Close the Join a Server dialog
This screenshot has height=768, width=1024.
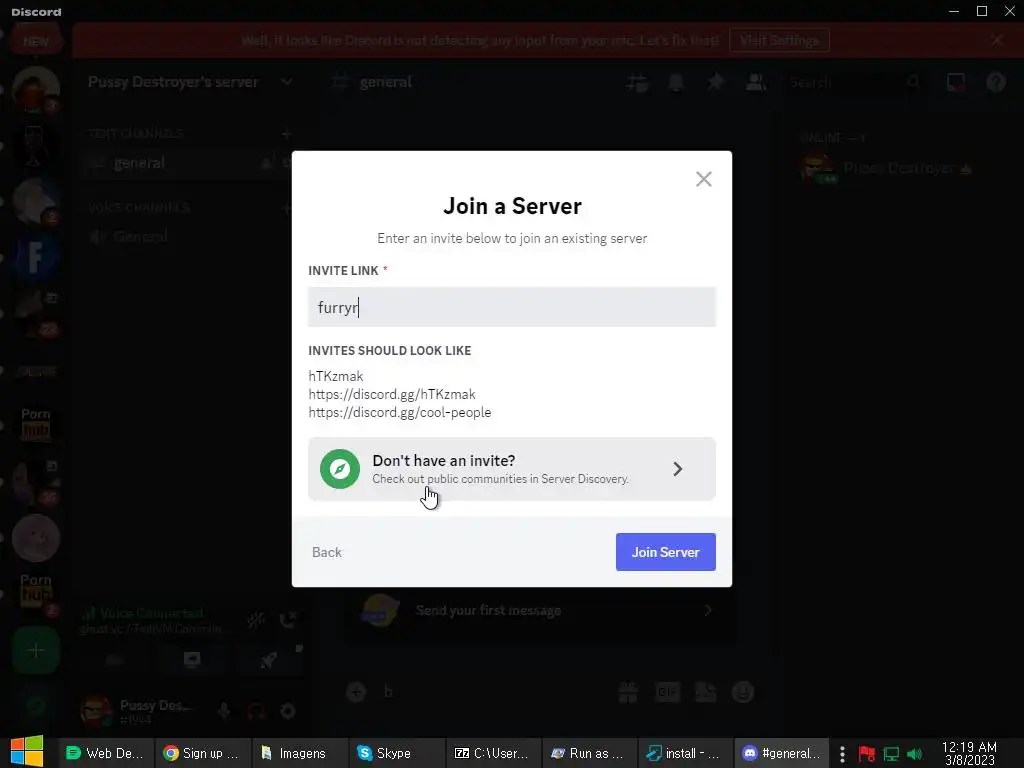703,179
